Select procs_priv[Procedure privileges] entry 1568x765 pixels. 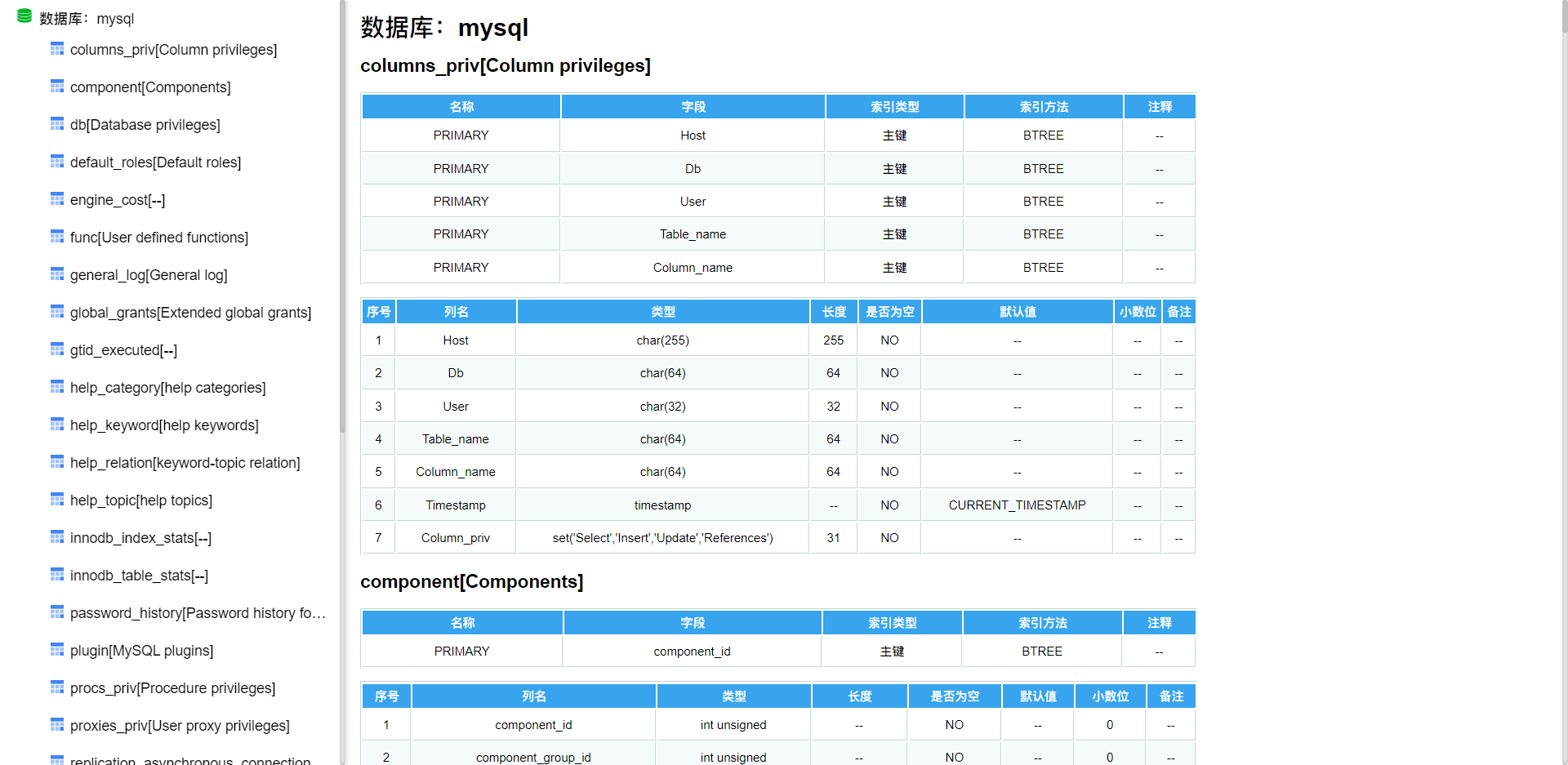[x=172, y=688]
